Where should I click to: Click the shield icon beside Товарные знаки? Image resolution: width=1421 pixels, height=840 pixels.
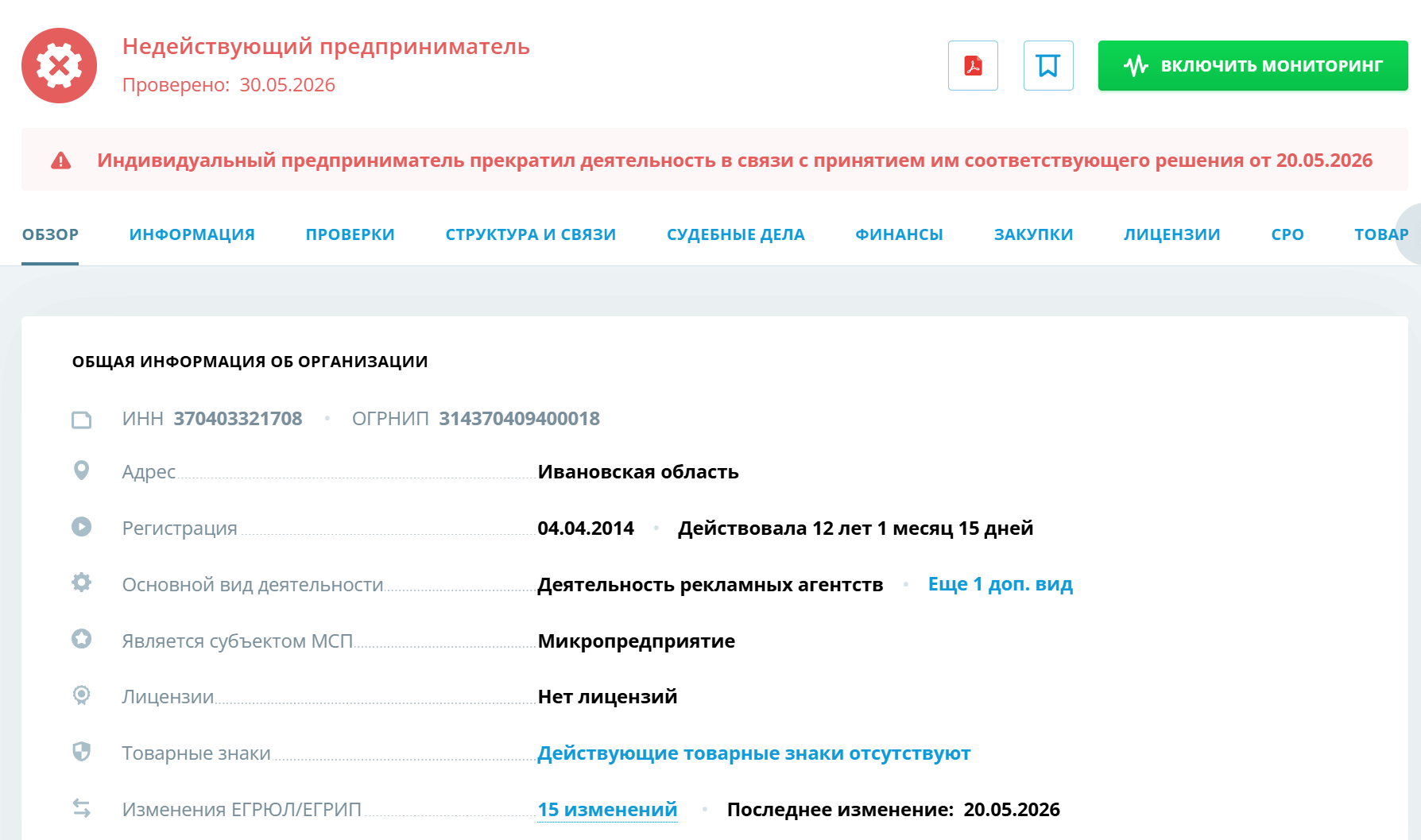[x=81, y=752]
